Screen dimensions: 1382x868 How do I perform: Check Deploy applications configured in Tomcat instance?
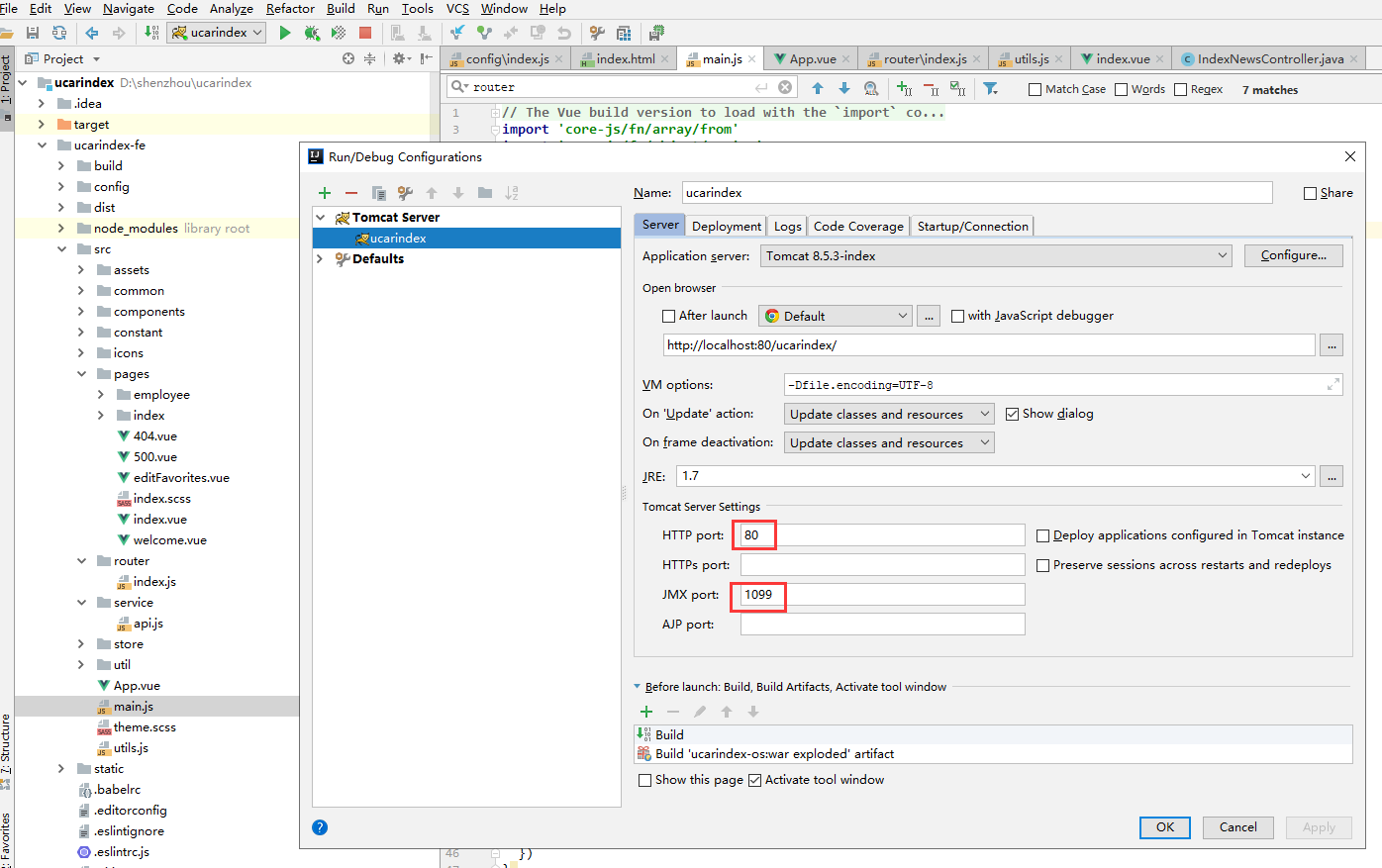coord(1042,535)
